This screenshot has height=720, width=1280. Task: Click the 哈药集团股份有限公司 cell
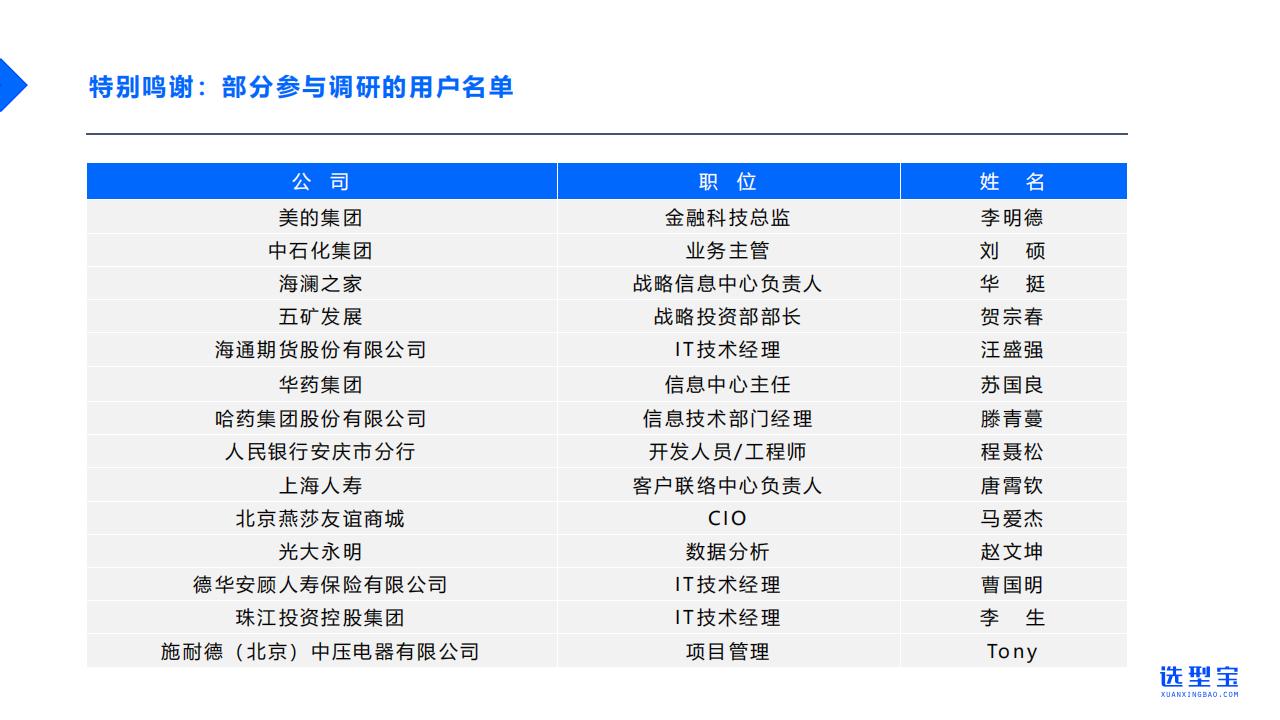[321, 418]
